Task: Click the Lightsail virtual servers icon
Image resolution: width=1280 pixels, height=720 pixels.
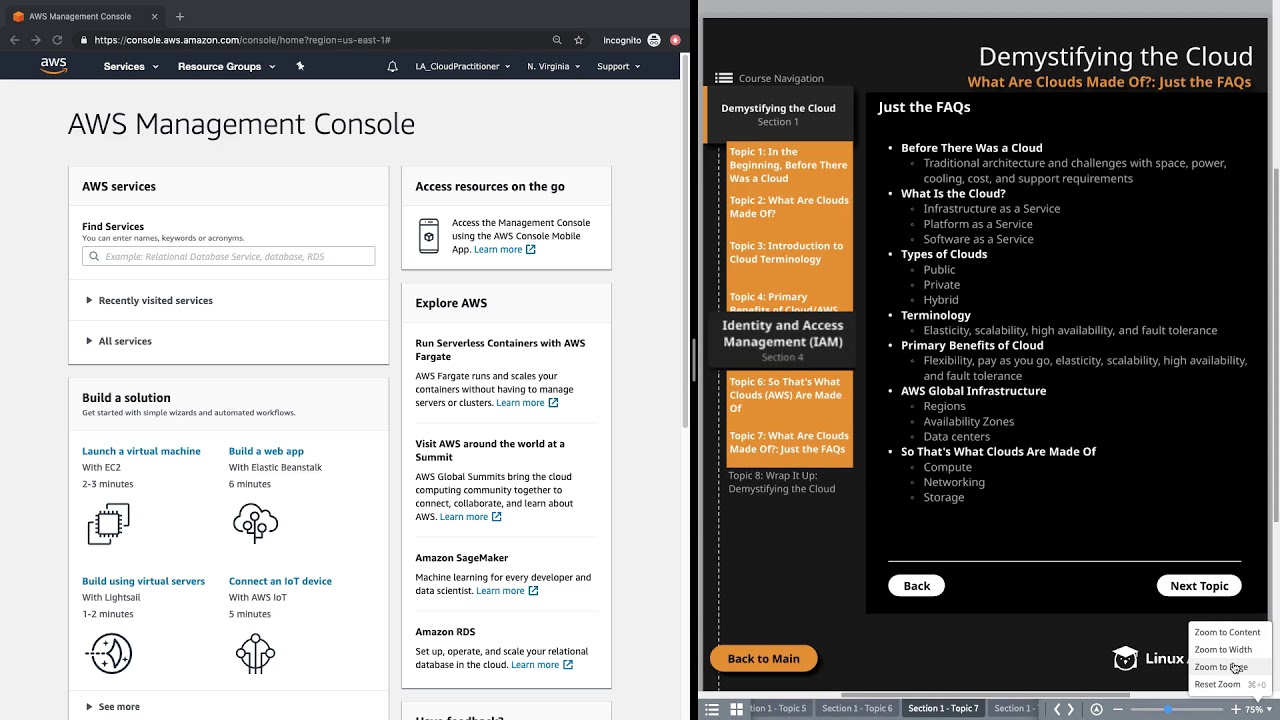Action: tap(108, 654)
